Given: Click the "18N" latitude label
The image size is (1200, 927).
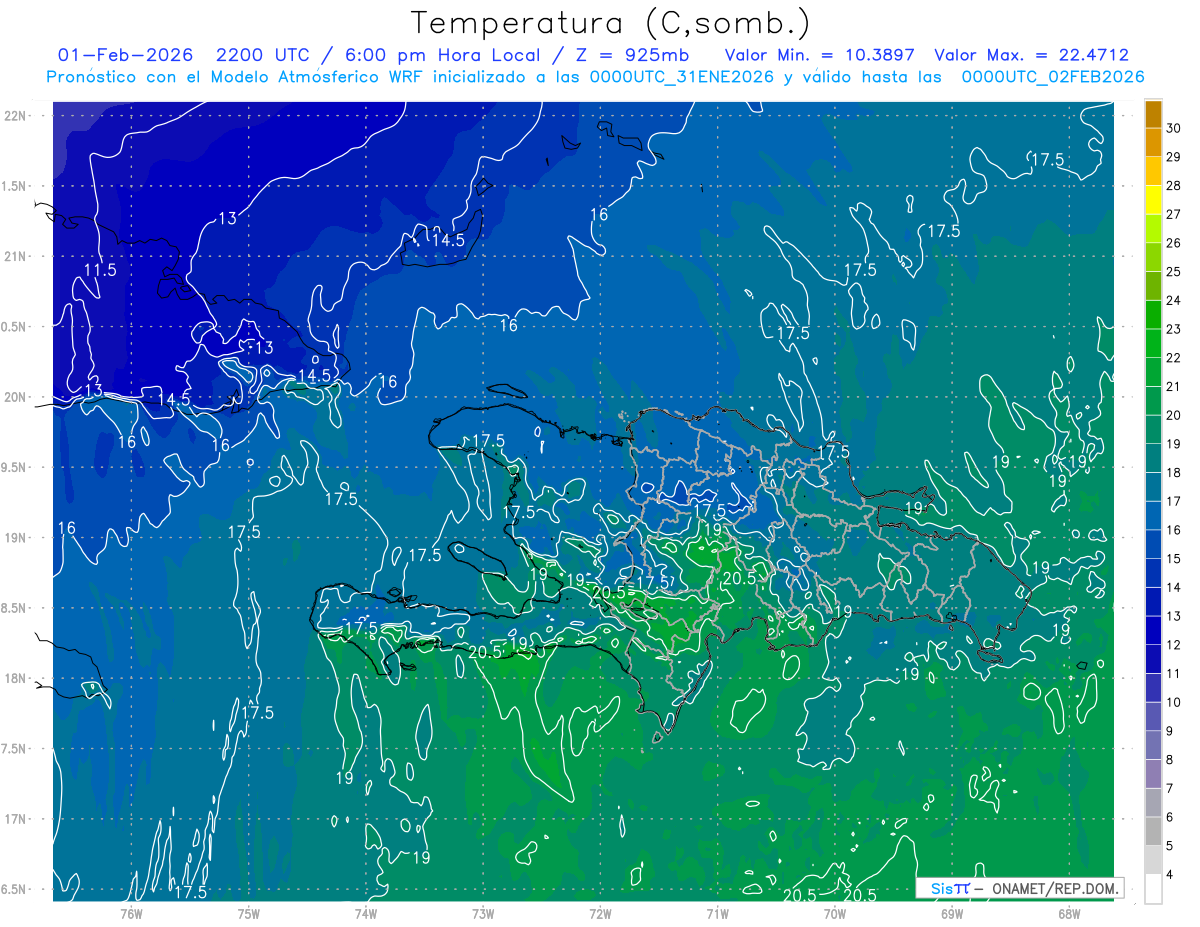Looking at the screenshot, I should coord(16,679).
